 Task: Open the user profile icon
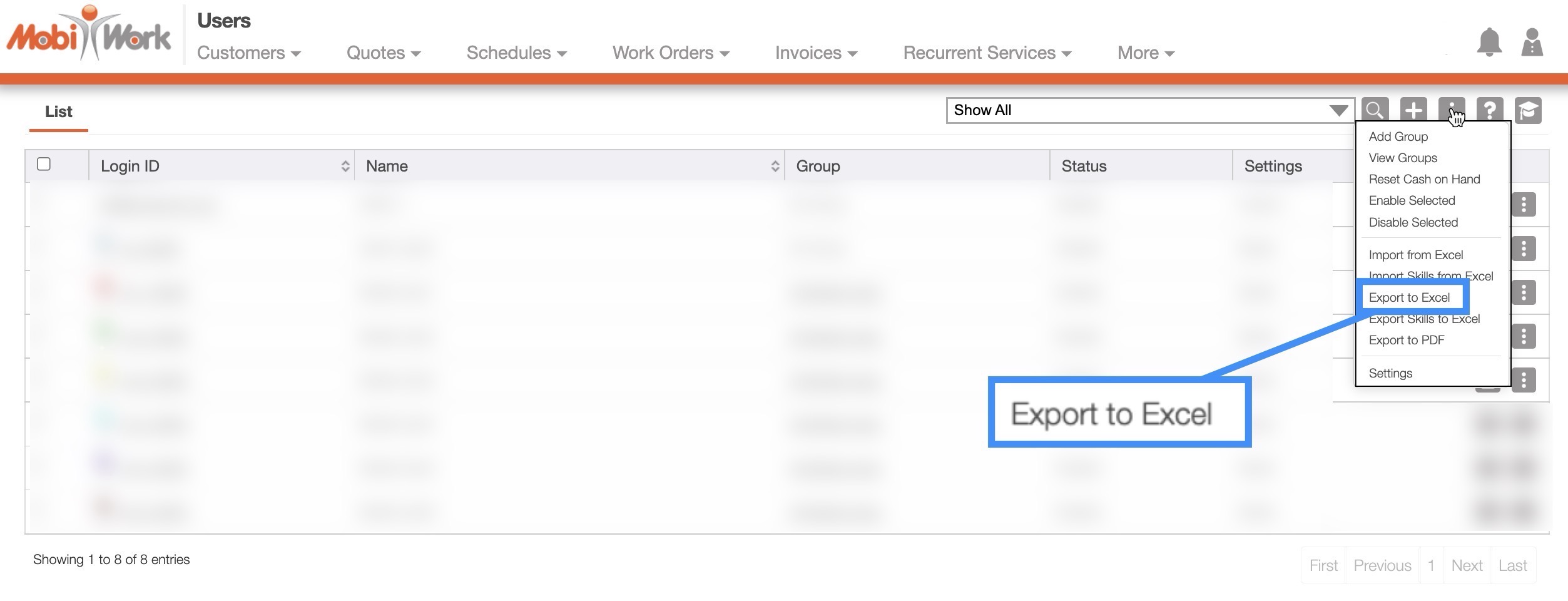(1532, 43)
